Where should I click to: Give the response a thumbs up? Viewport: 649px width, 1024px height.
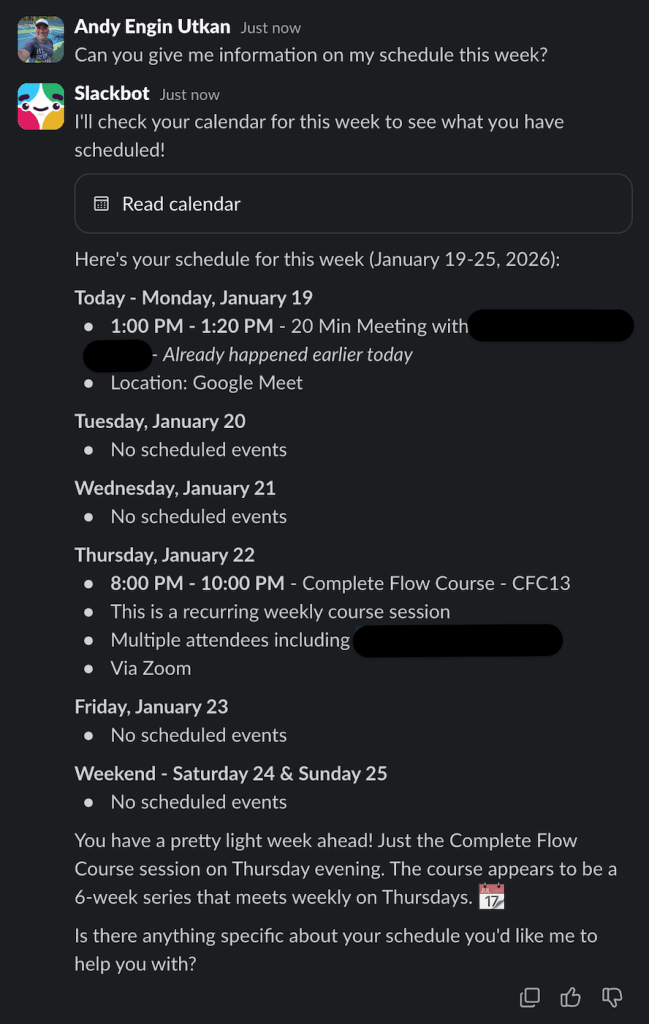point(570,997)
